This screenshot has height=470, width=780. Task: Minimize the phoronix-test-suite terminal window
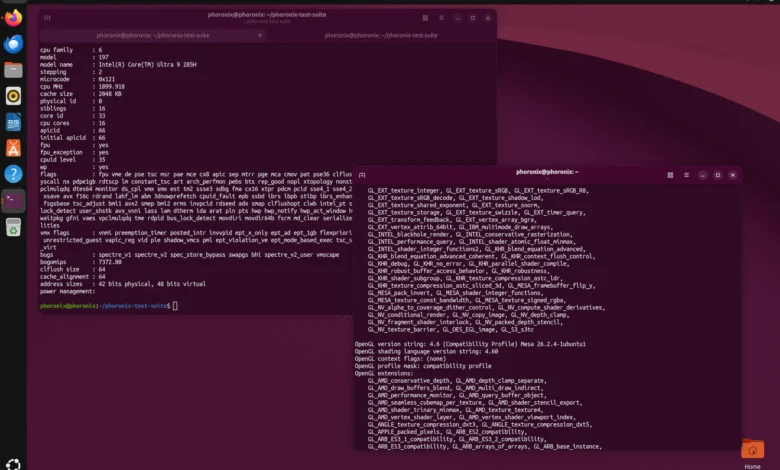(458, 18)
